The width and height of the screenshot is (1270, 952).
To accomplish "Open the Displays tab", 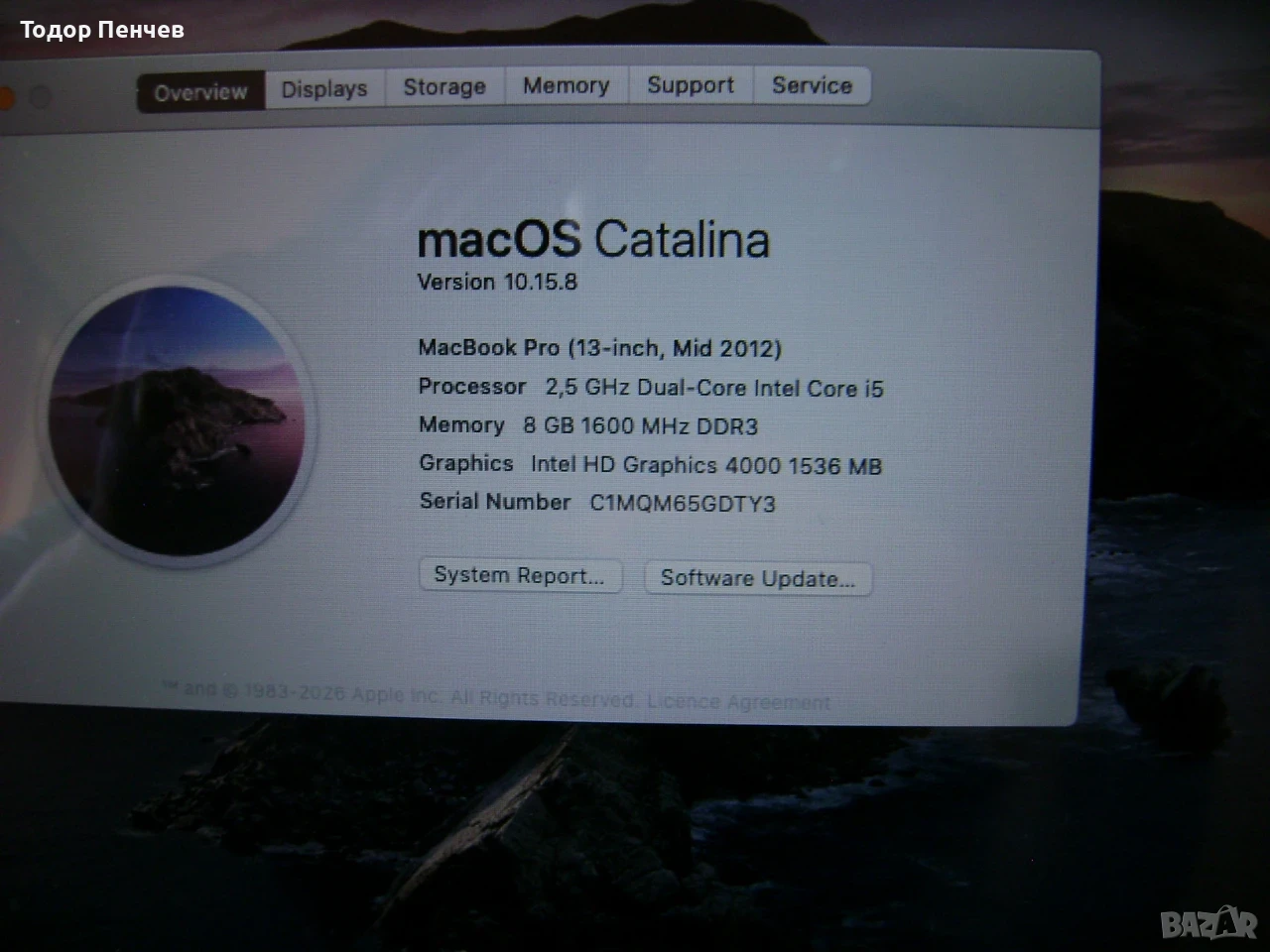I will 324,89.
